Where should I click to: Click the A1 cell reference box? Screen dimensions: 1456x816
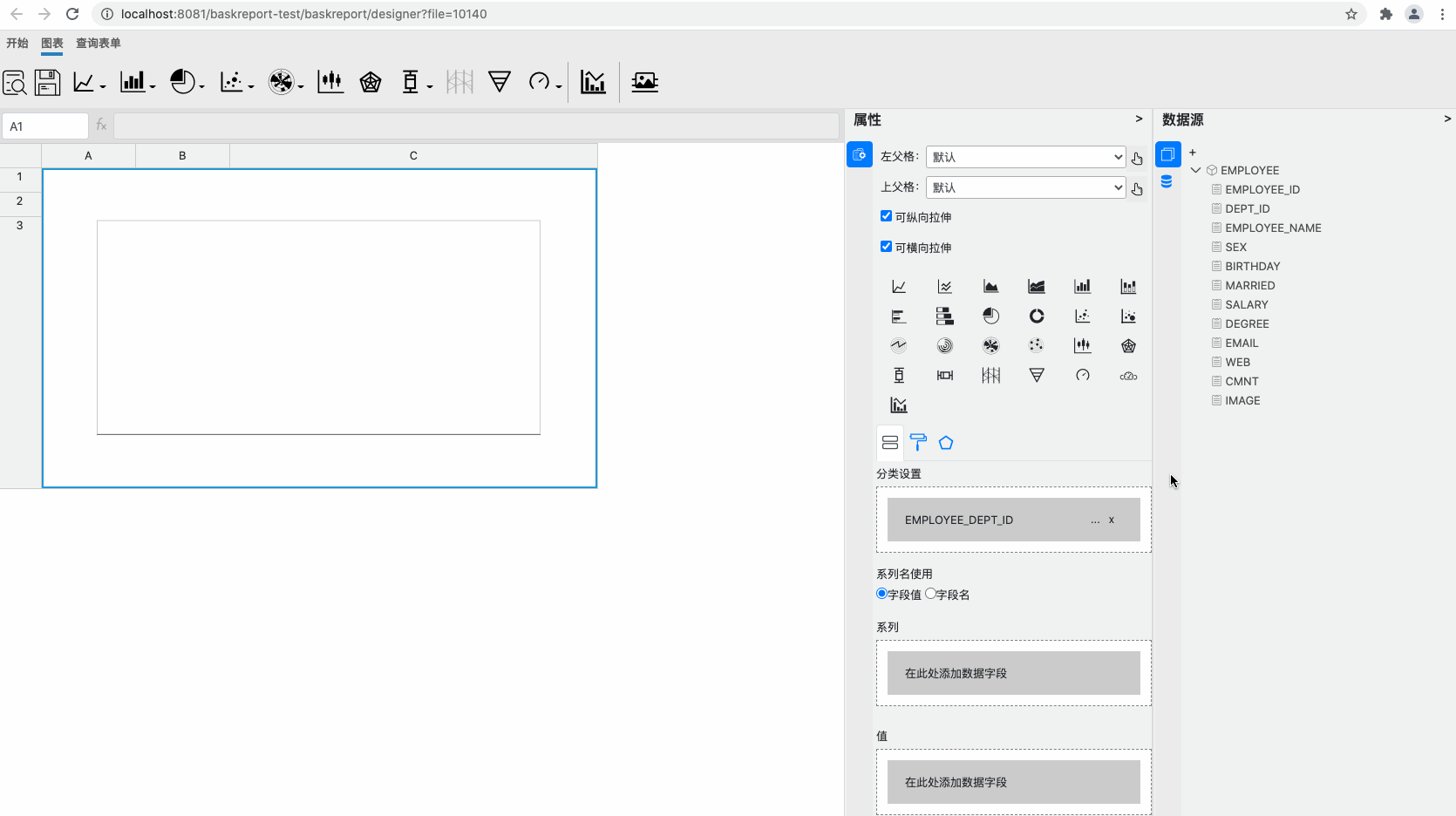point(45,126)
